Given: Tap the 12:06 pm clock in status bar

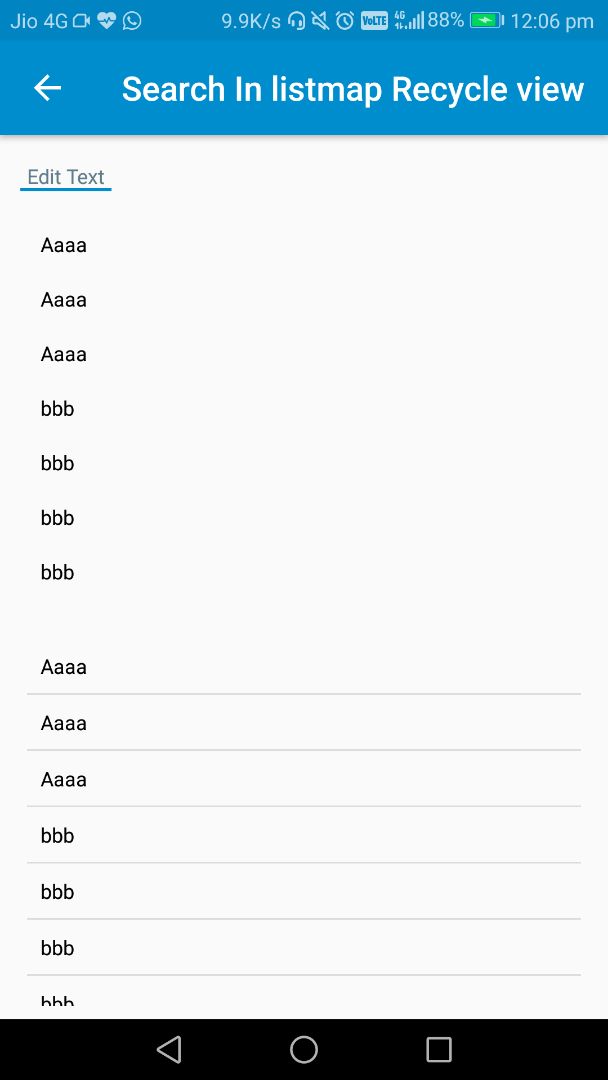Looking at the screenshot, I should click(x=551, y=20).
